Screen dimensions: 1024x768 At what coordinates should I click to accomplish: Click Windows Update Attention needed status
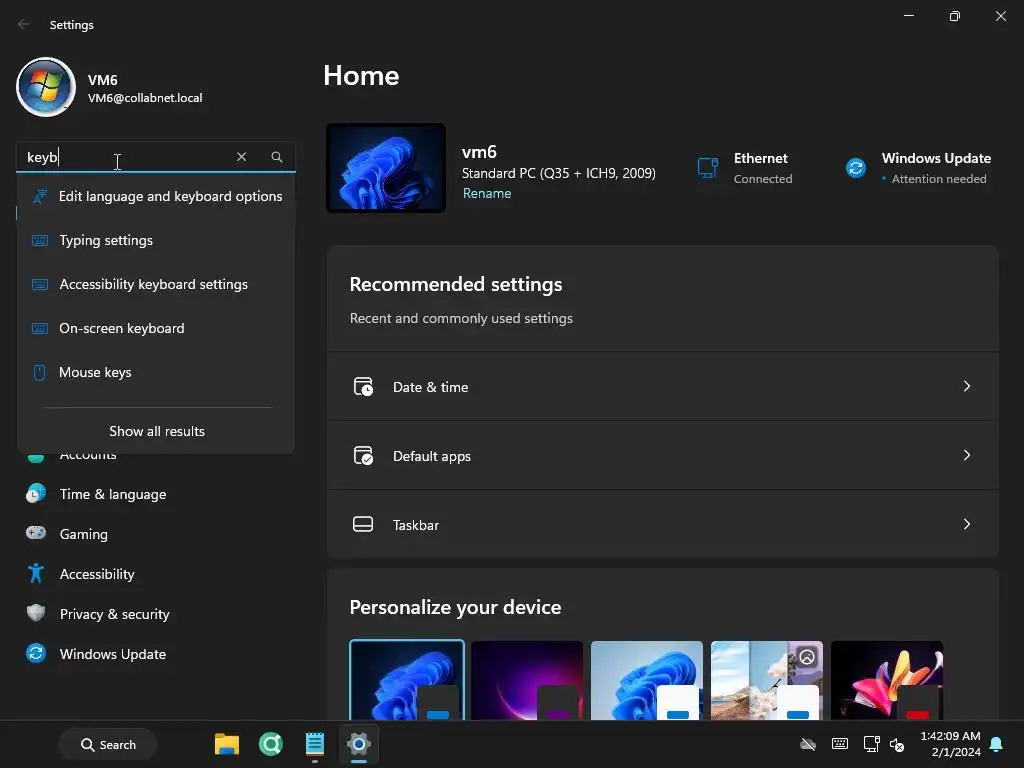938,179
